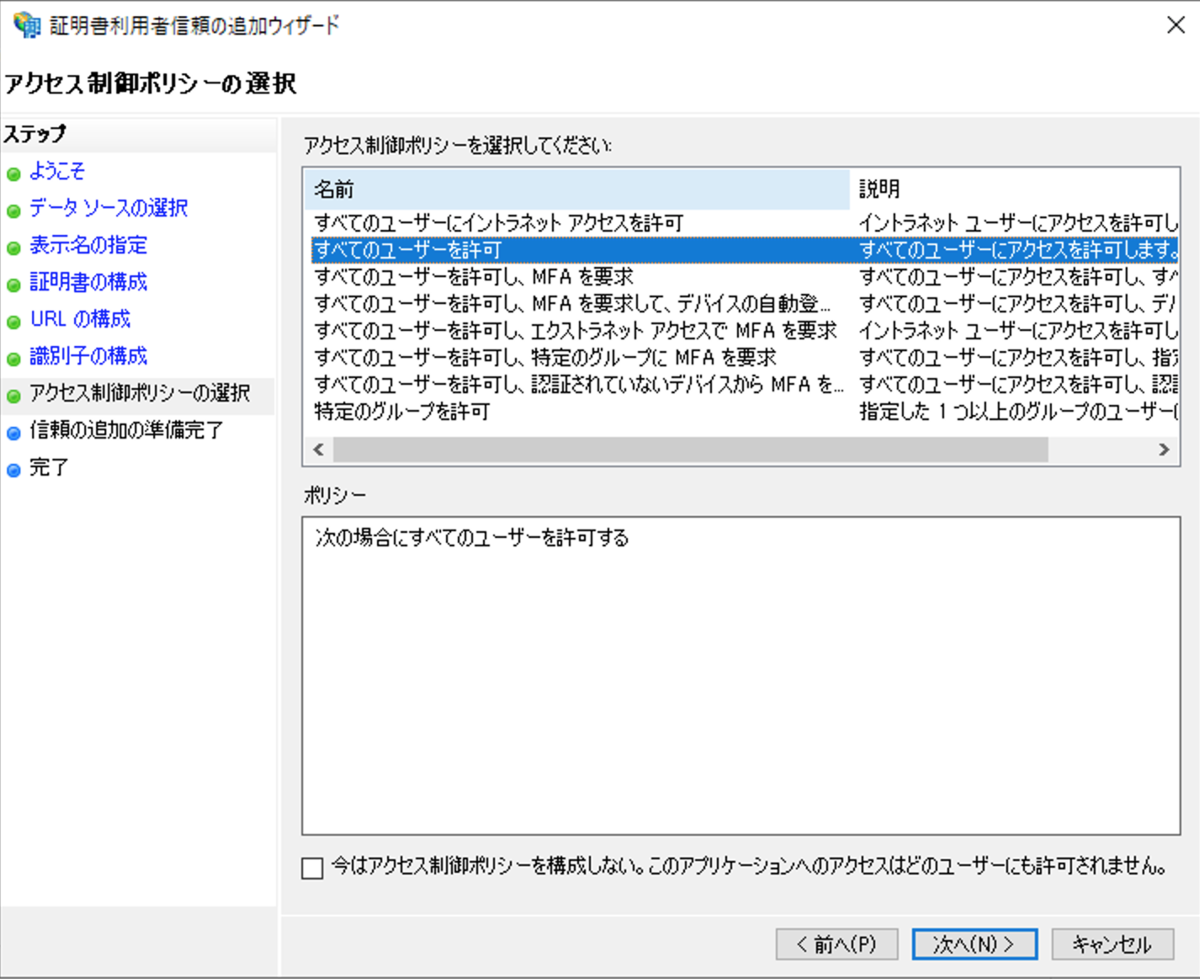The width and height of the screenshot is (1200, 979).
Task: Enable 今はアクセス制御ポリシーを構成しない checkbox
Action: [313, 869]
